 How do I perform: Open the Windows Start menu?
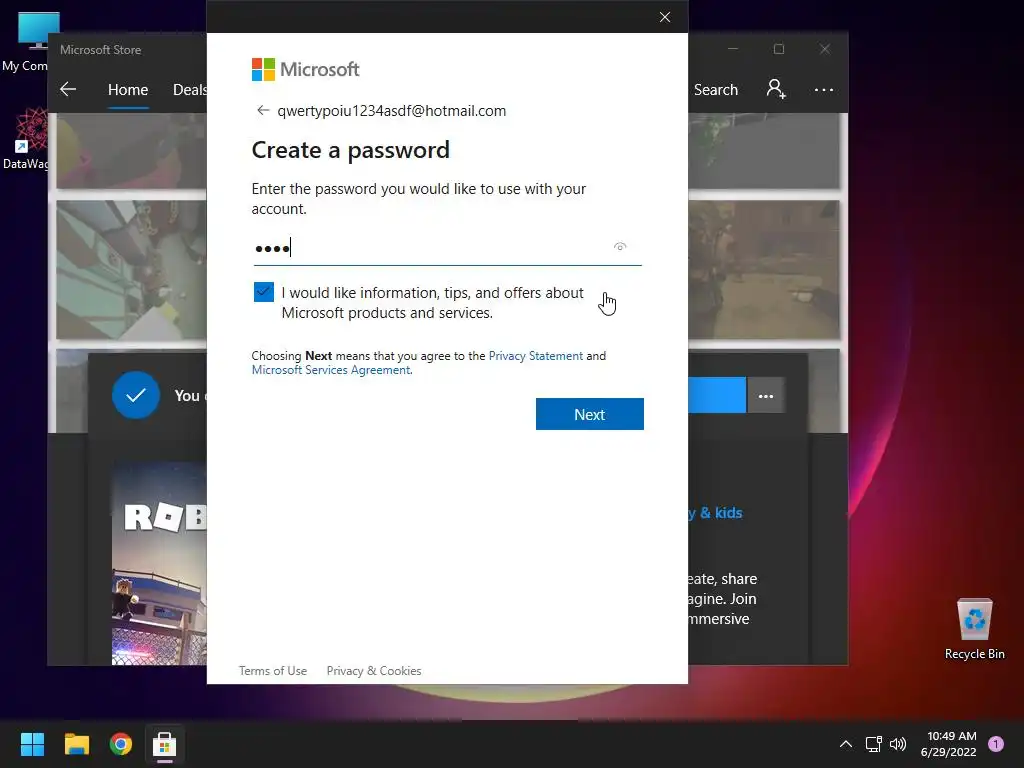pos(32,744)
